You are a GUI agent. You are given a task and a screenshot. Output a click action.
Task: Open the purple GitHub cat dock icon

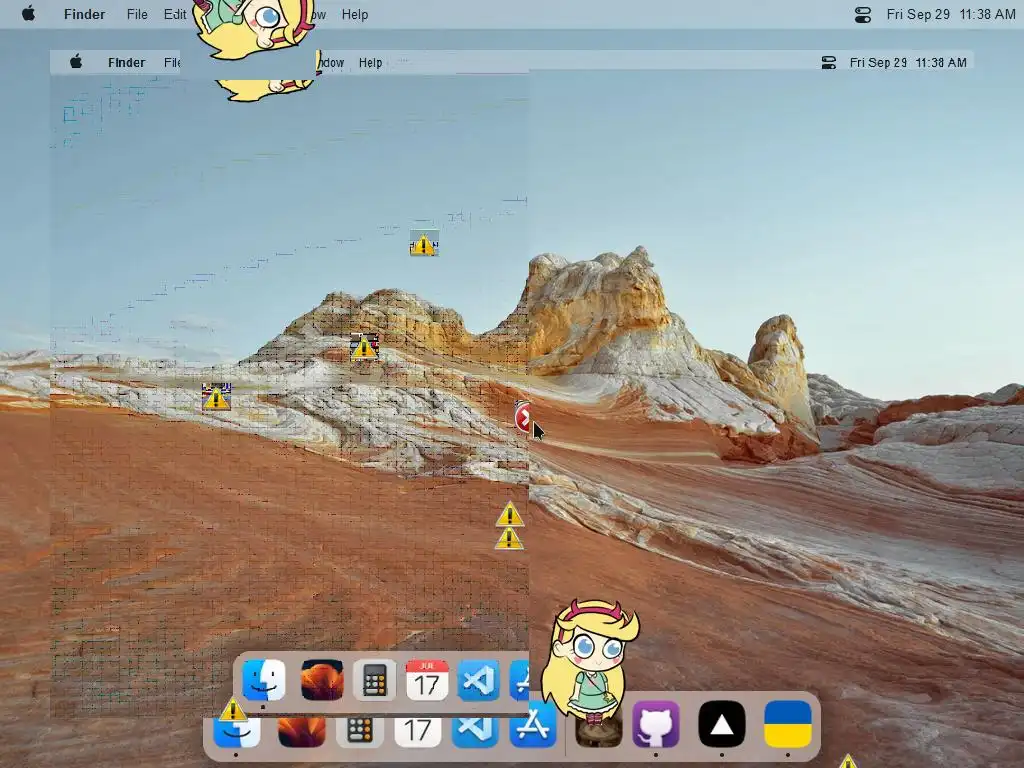pos(656,724)
